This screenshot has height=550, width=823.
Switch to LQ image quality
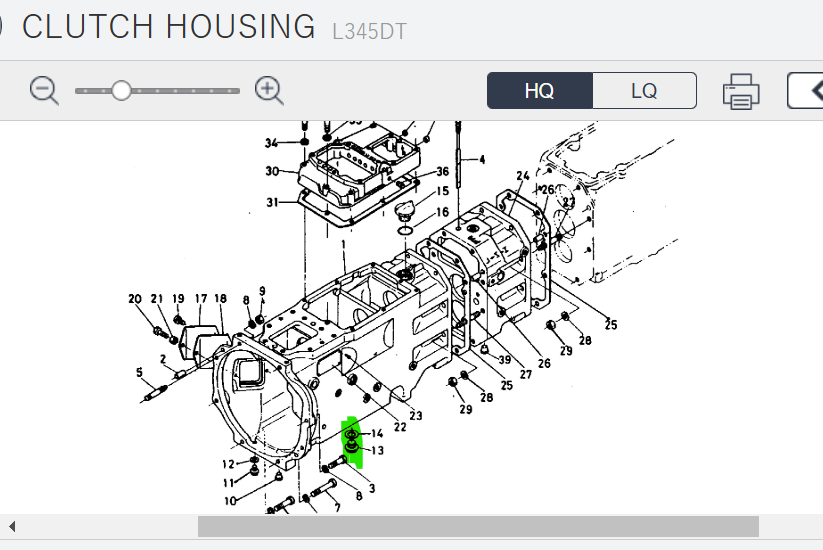click(644, 91)
